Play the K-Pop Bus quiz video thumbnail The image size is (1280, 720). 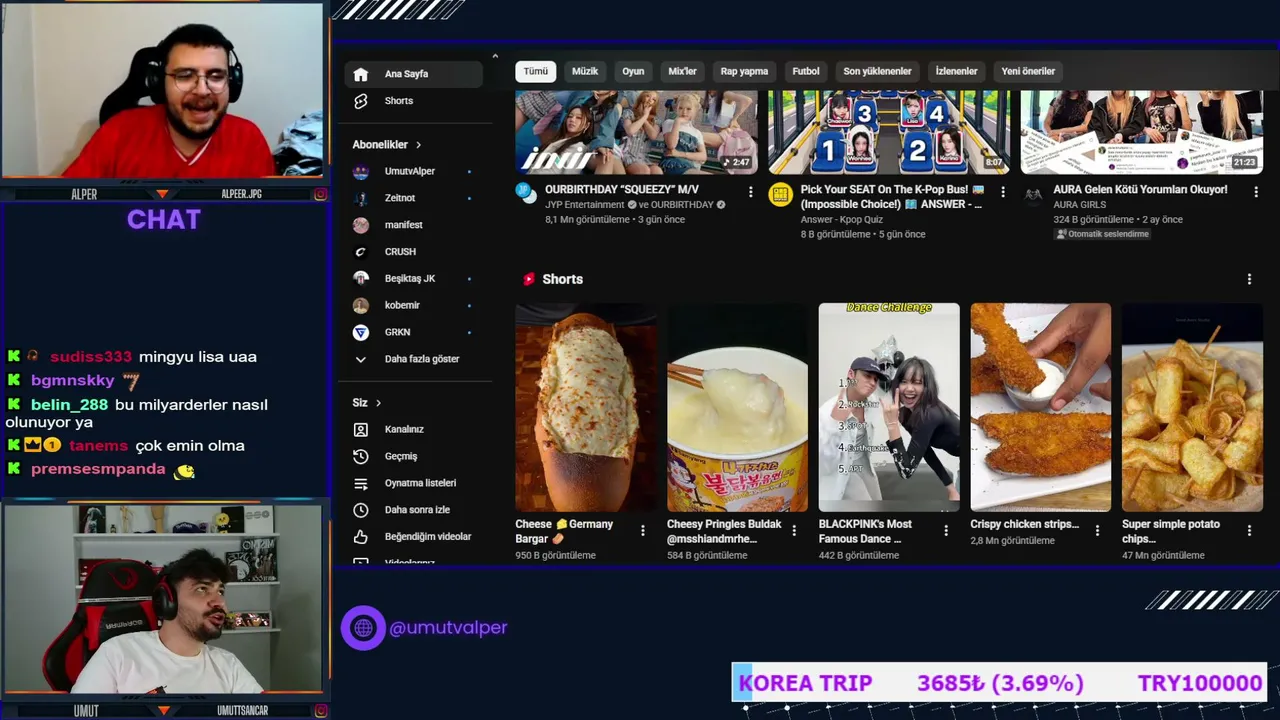[889, 132]
